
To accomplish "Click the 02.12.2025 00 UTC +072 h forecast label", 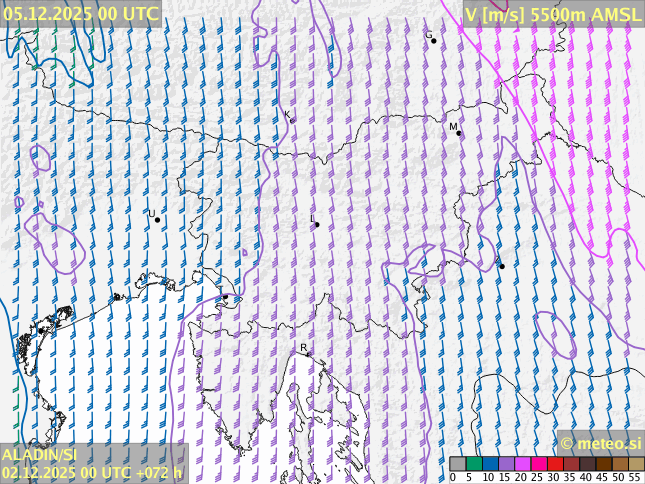I will (92, 473).
